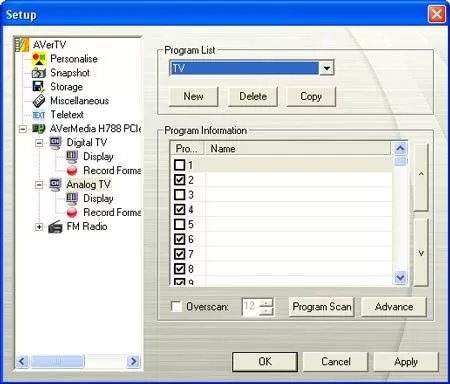This screenshot has height=384, width=450.
Task: Collapse the Digital TV tree node
Action: coord(39,143)
